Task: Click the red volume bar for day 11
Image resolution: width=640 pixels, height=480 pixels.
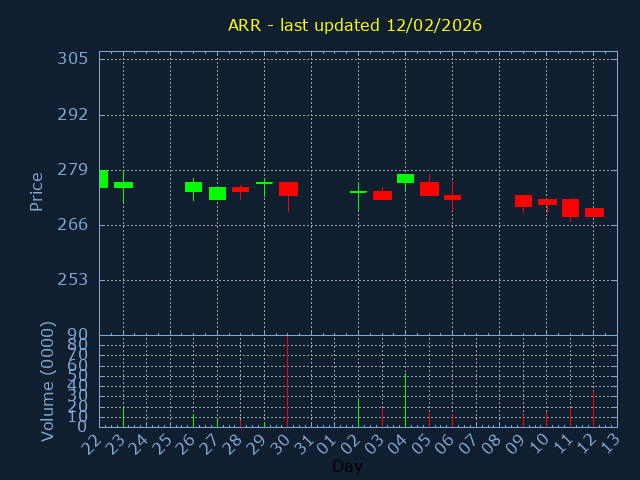Action: (570, 417)
